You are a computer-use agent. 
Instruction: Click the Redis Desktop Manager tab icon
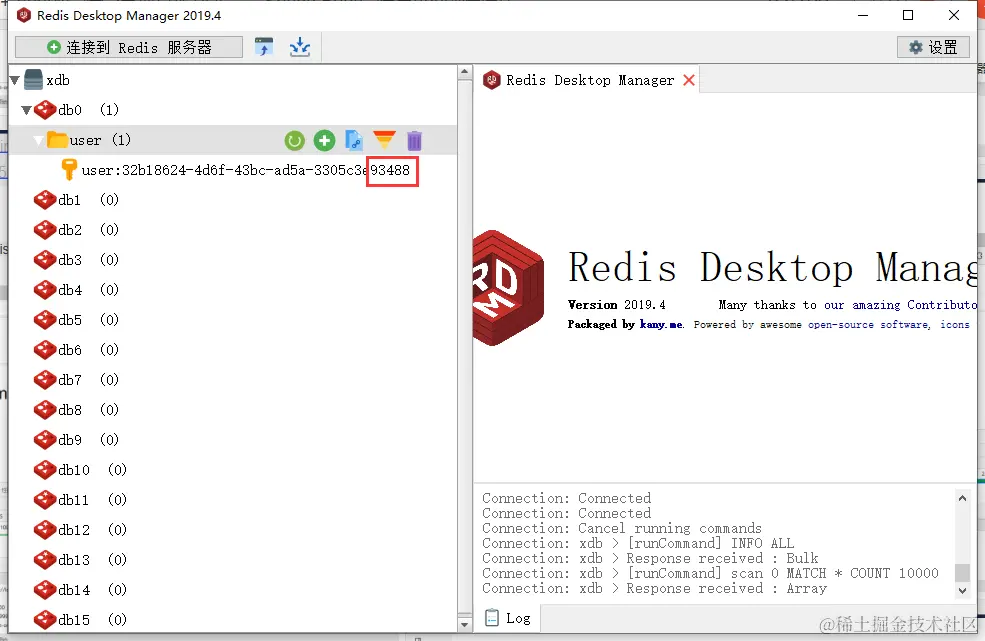point(492,80)
